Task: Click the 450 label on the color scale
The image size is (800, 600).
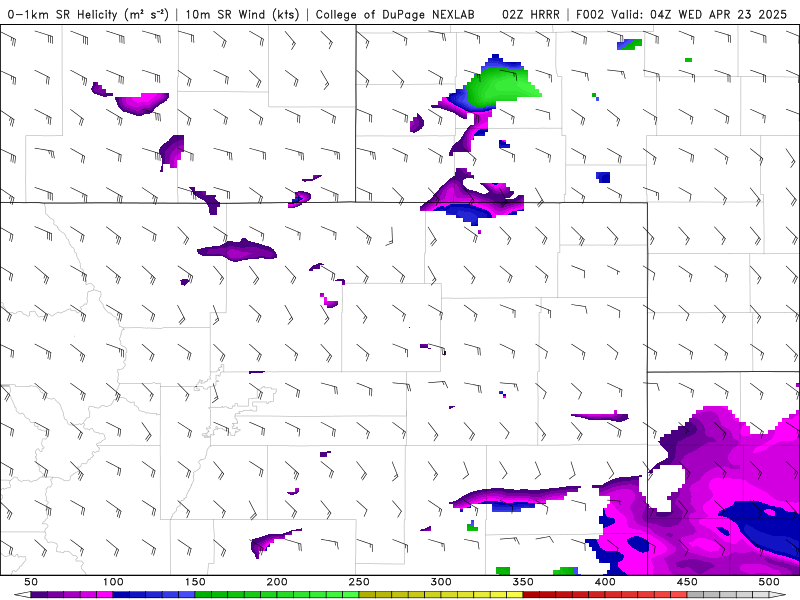Action: click(x=687, y=582)
